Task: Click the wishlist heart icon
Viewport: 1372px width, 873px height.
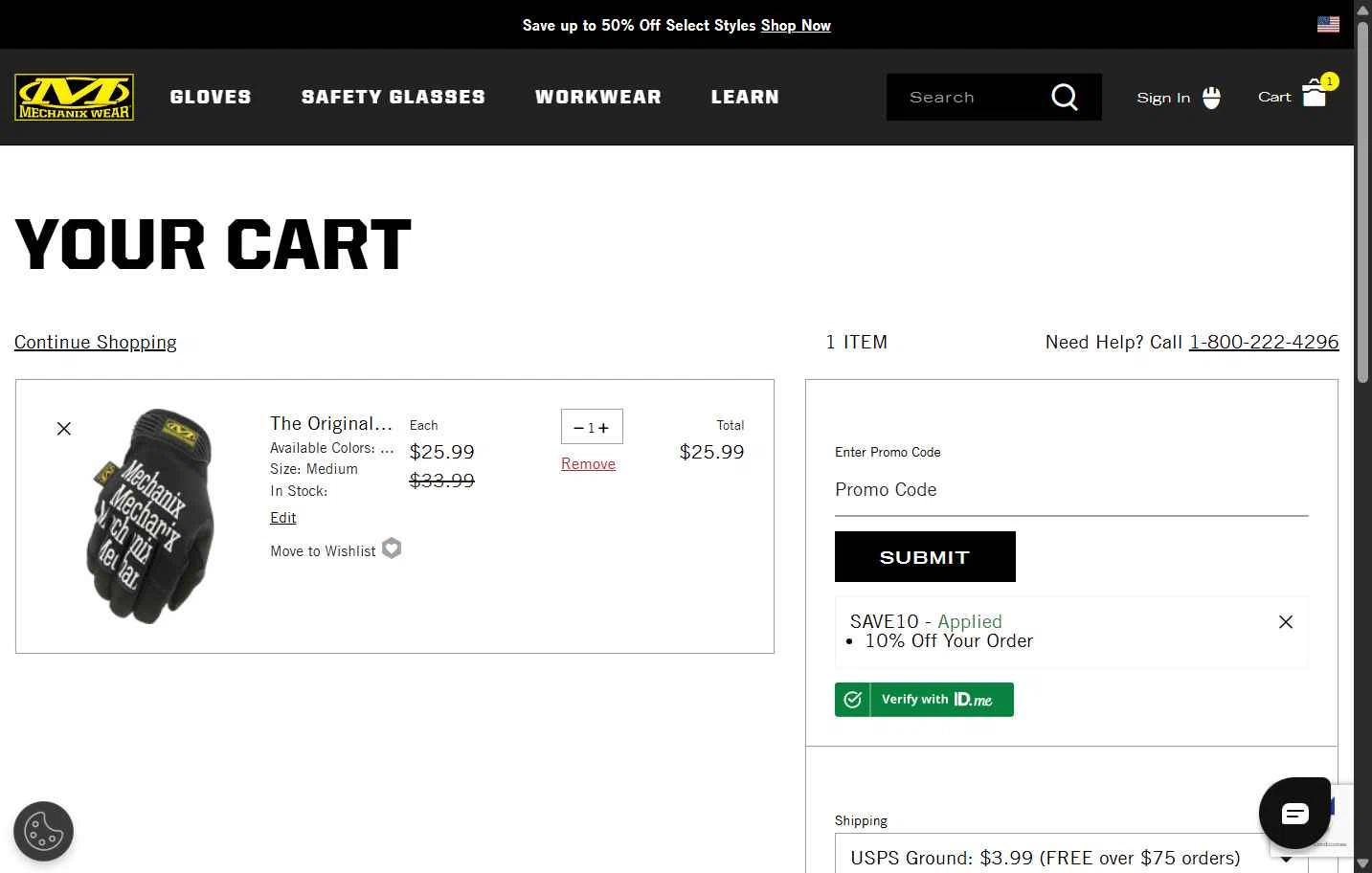Action: tap(392, 548)
